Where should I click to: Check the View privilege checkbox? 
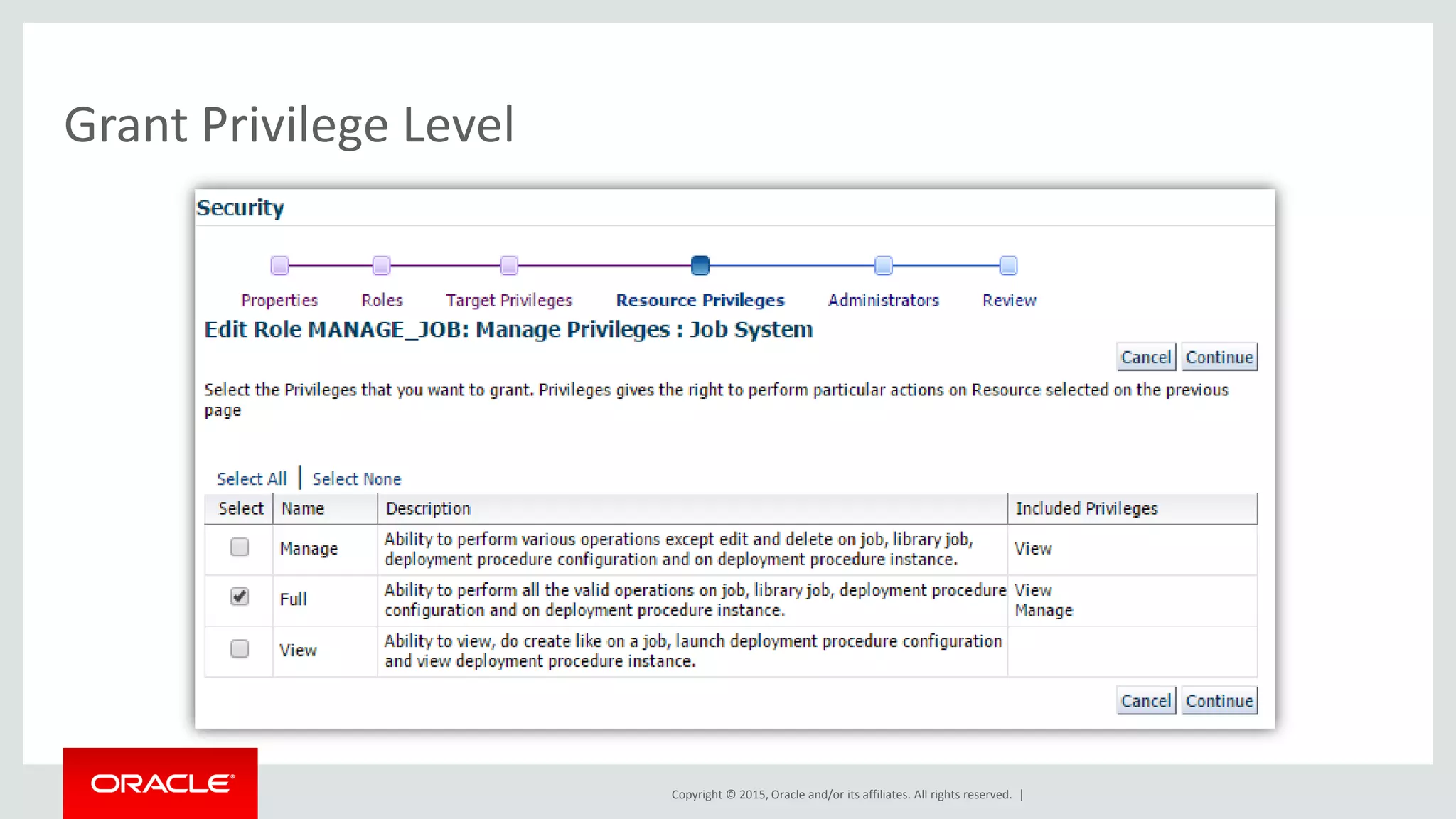[x=240, y=648]
